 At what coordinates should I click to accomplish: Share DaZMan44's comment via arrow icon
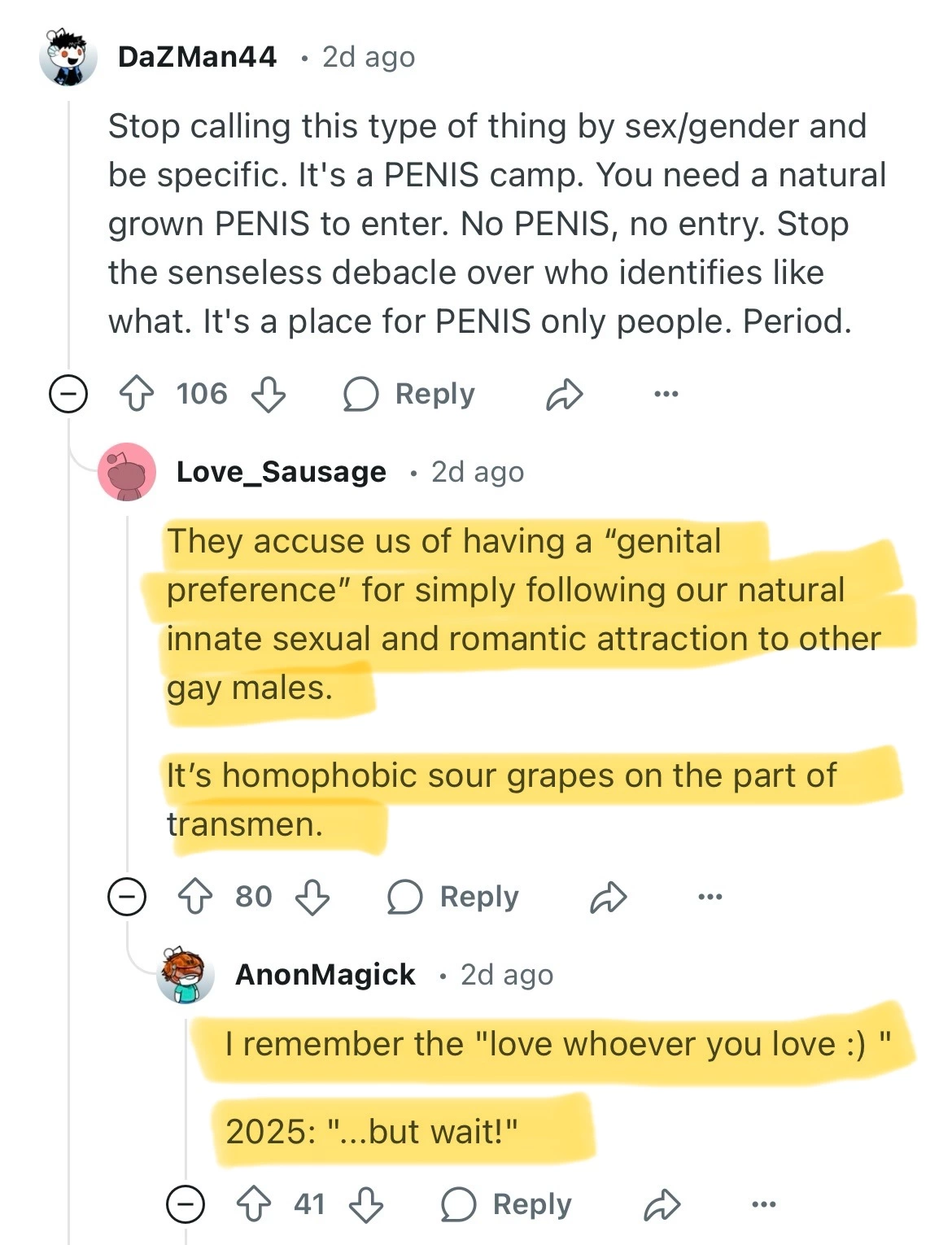pos(564,395)
